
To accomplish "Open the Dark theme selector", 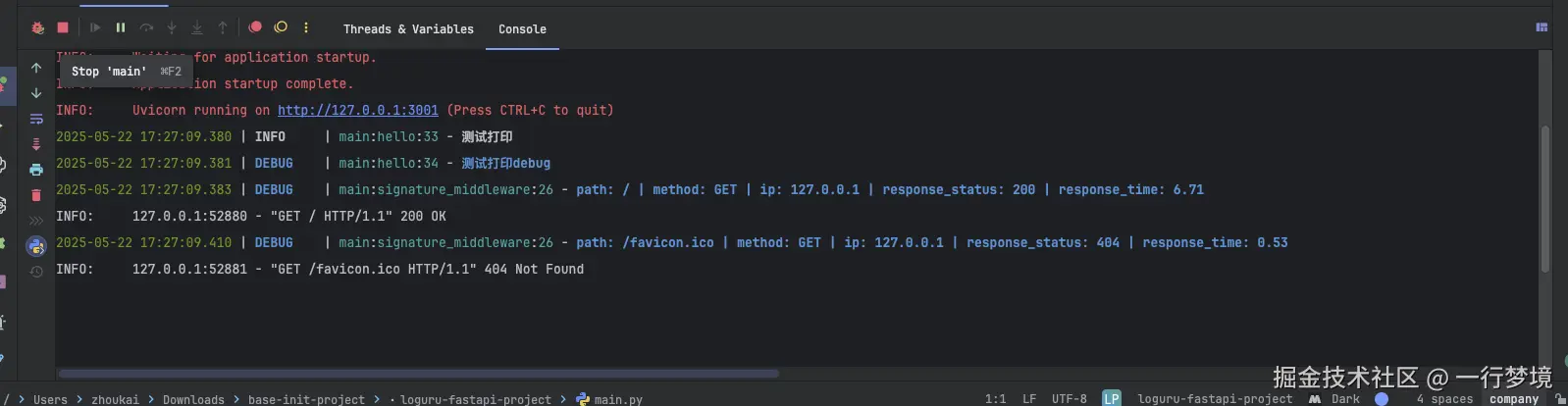I will tap(1345, 398).
